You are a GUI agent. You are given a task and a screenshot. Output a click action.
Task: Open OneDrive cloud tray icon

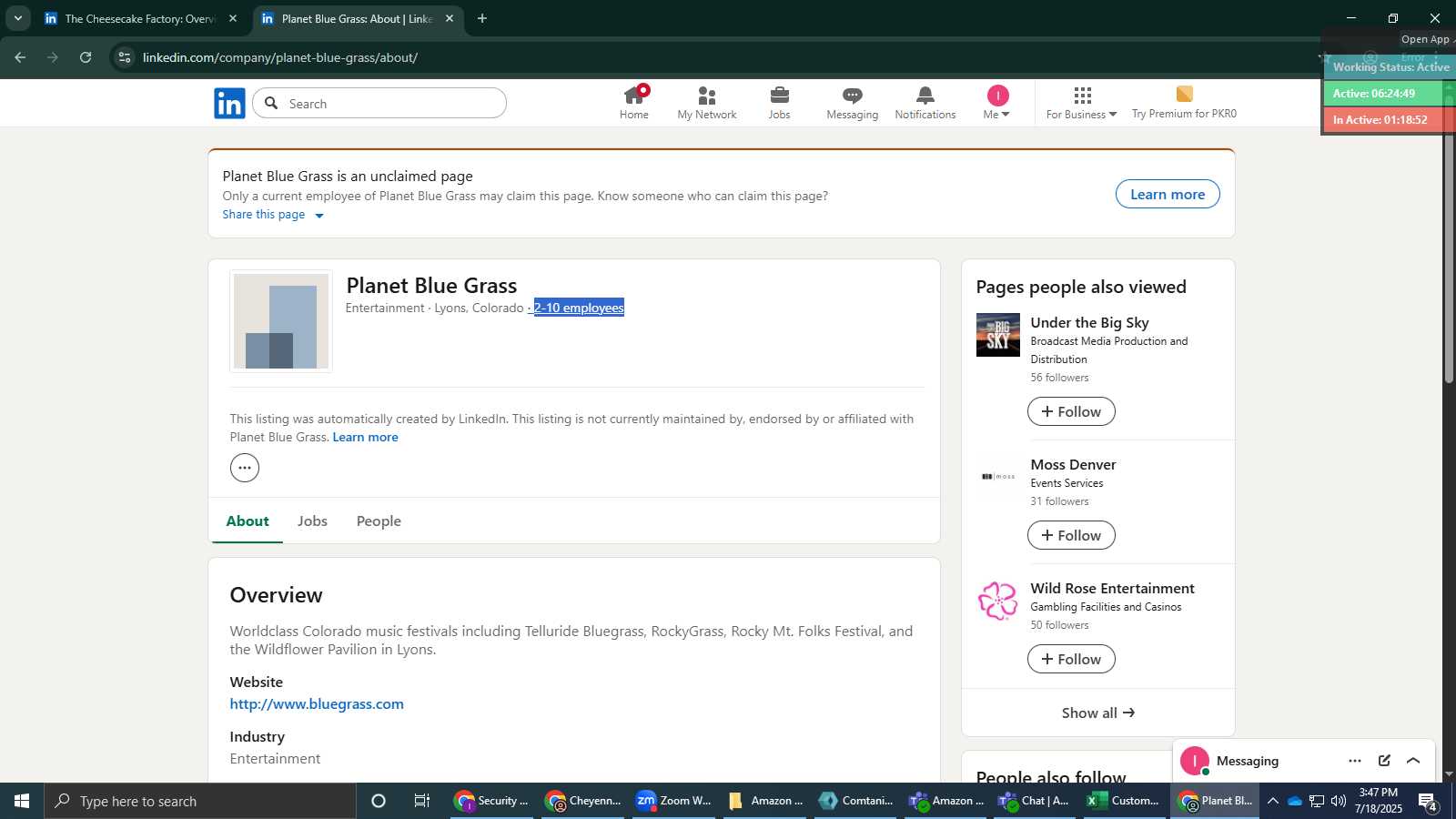click(1294, 801)
